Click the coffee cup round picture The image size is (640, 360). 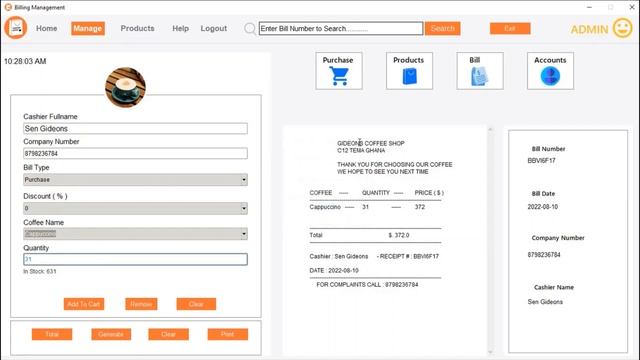point(125,87)
